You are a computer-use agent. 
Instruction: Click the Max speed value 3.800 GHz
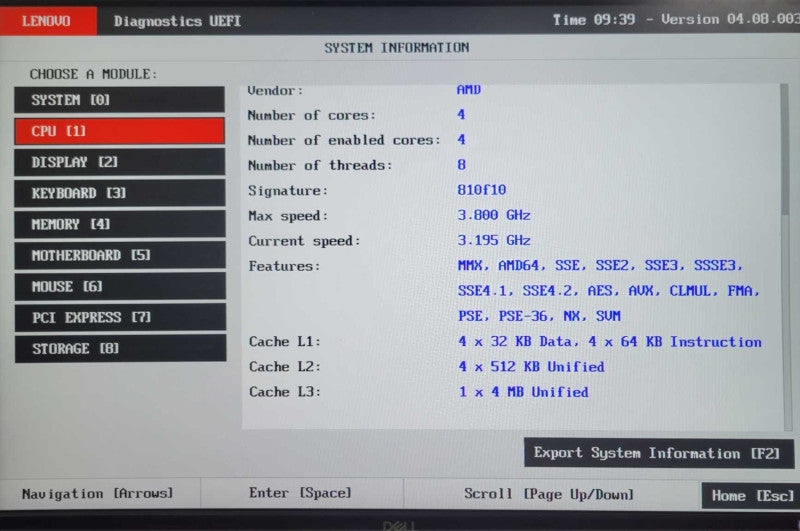[x=494, y=215]
